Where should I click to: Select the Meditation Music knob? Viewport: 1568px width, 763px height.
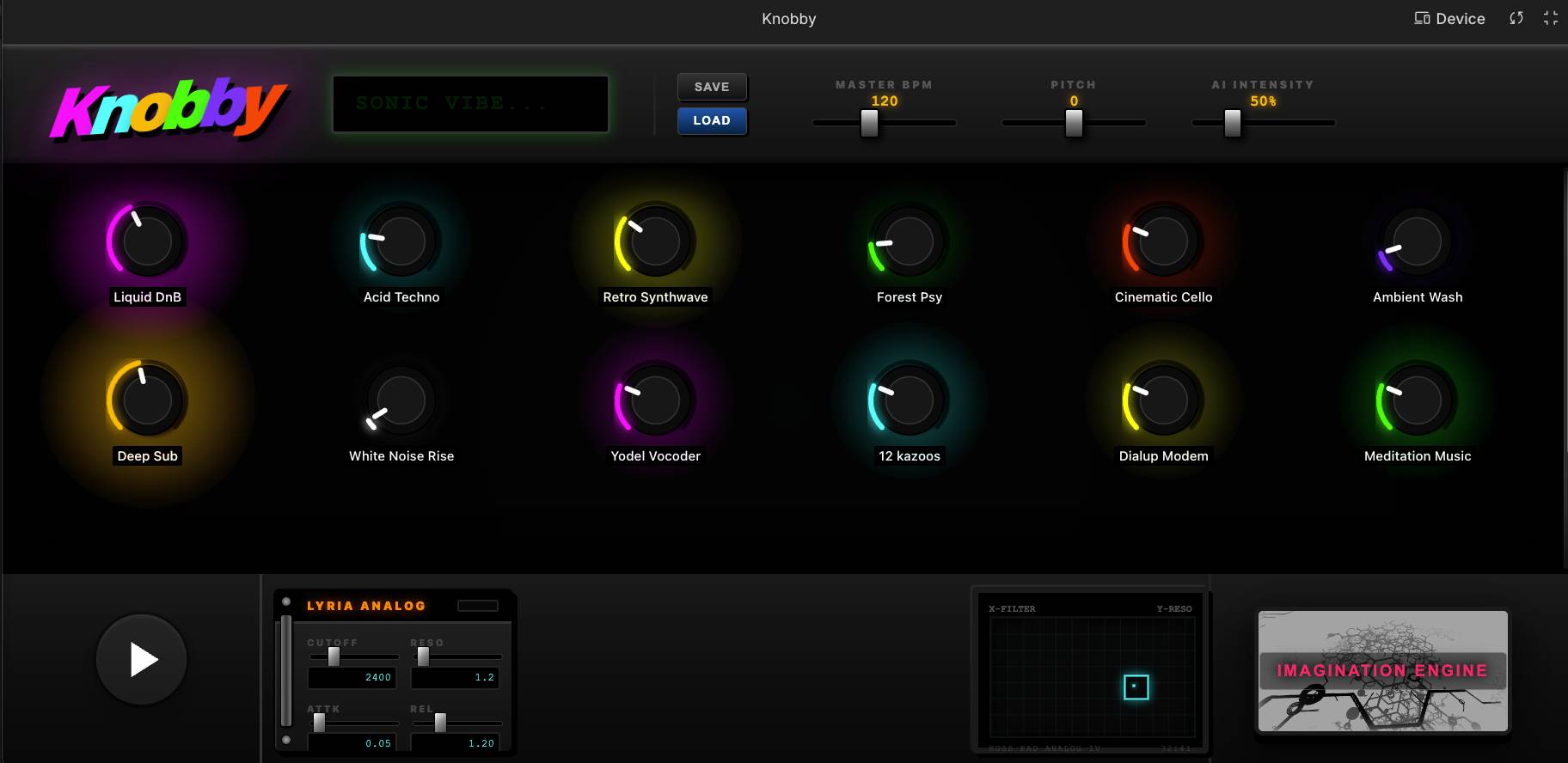point(1418,400)
